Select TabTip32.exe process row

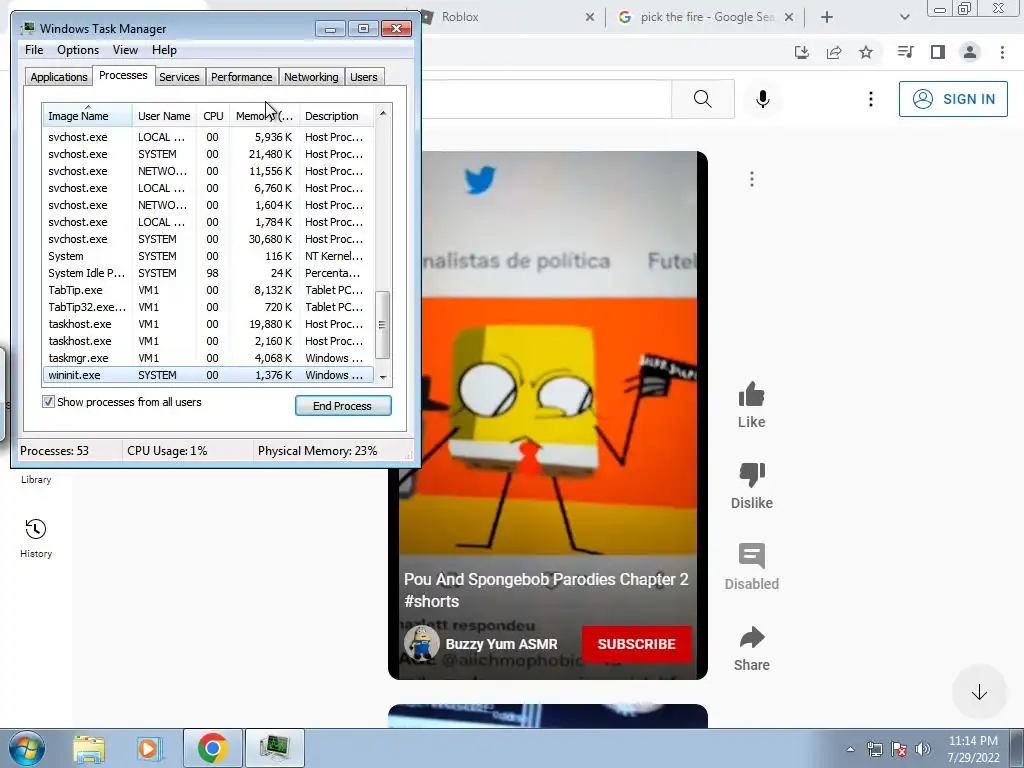coord(208,307)
